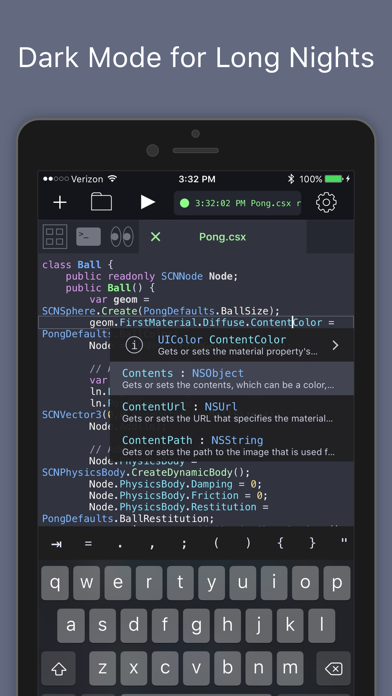Viewport: 392px width, 696px height.
Task: Toggle the shift key
Action: click(59, 668)
